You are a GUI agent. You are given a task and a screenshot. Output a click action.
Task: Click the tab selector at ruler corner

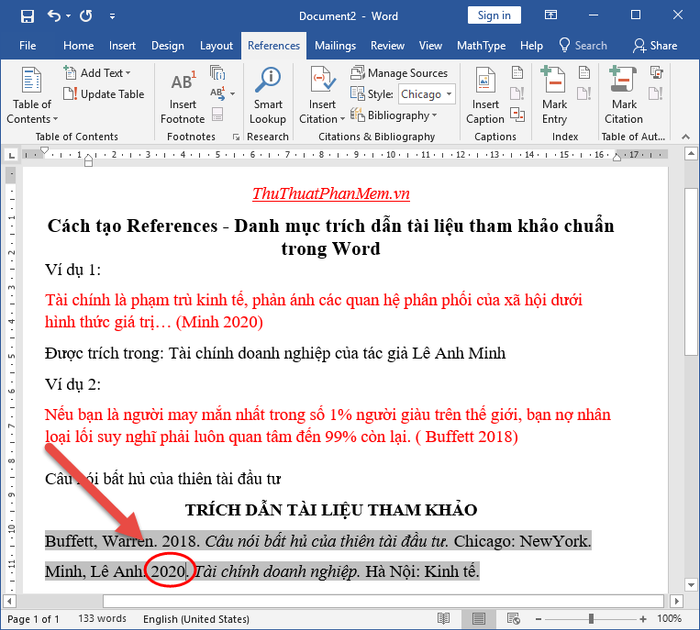point(11,156)
